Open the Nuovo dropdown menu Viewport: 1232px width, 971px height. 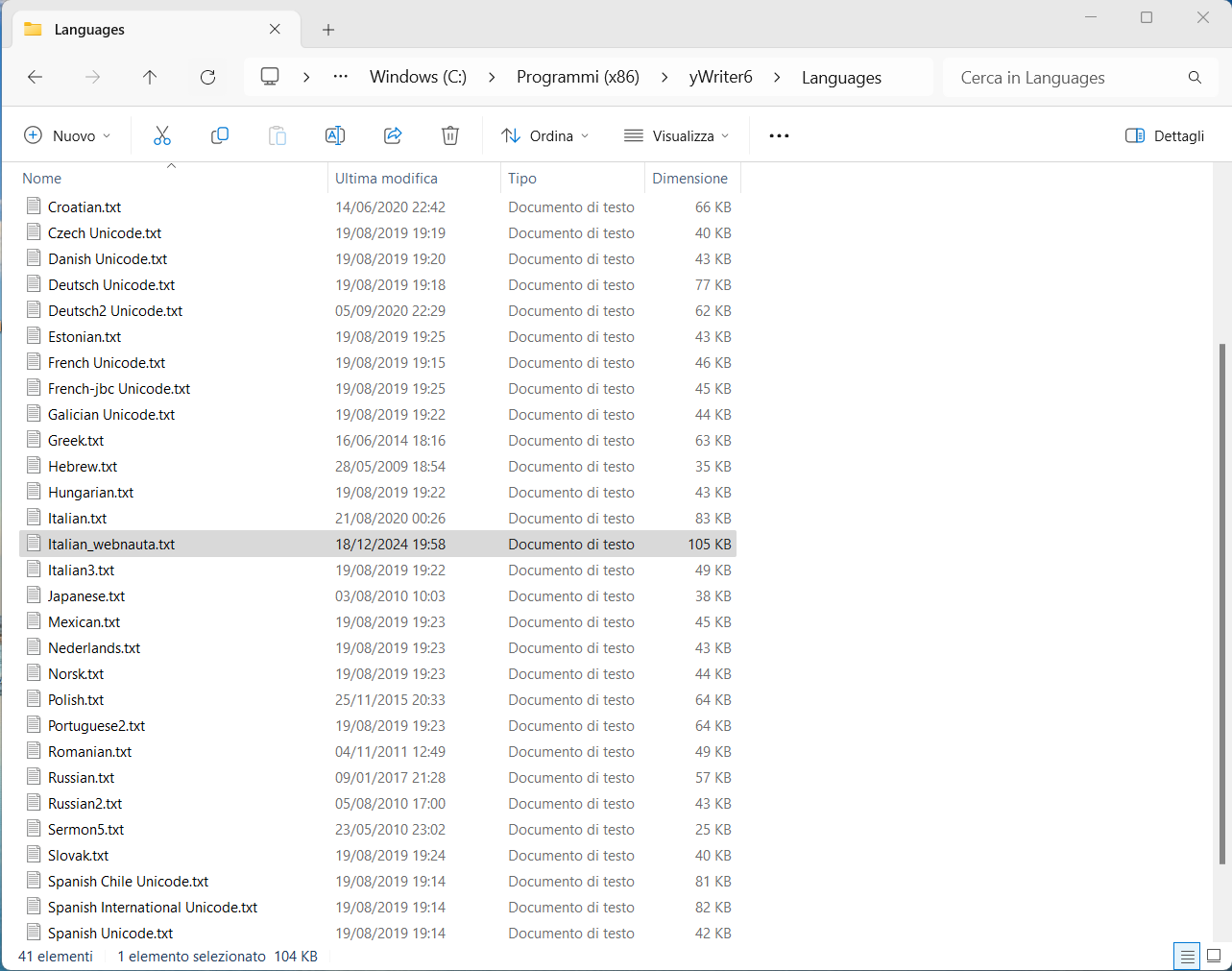[x=67, y=135]
